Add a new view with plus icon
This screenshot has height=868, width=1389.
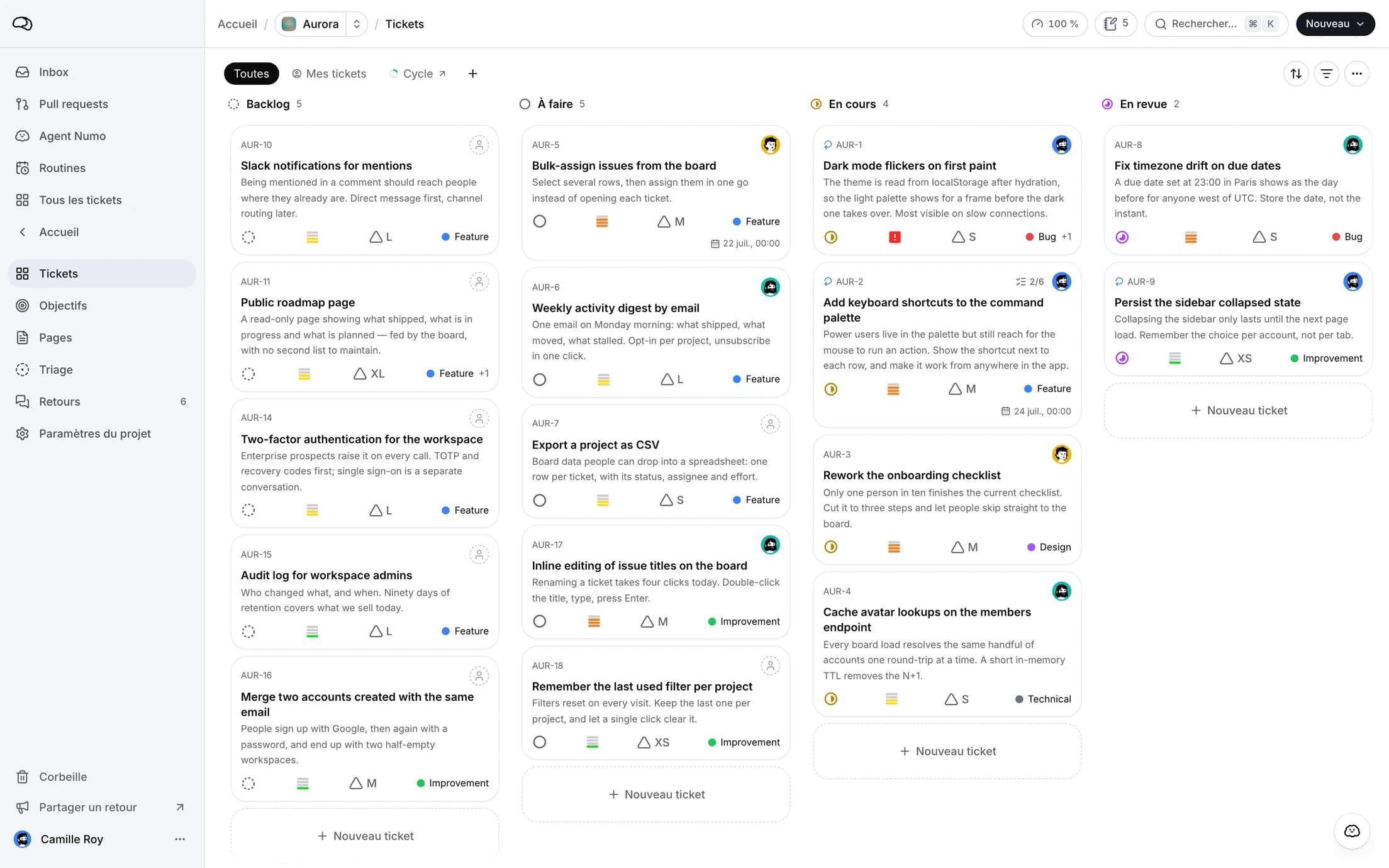point(472,74)
